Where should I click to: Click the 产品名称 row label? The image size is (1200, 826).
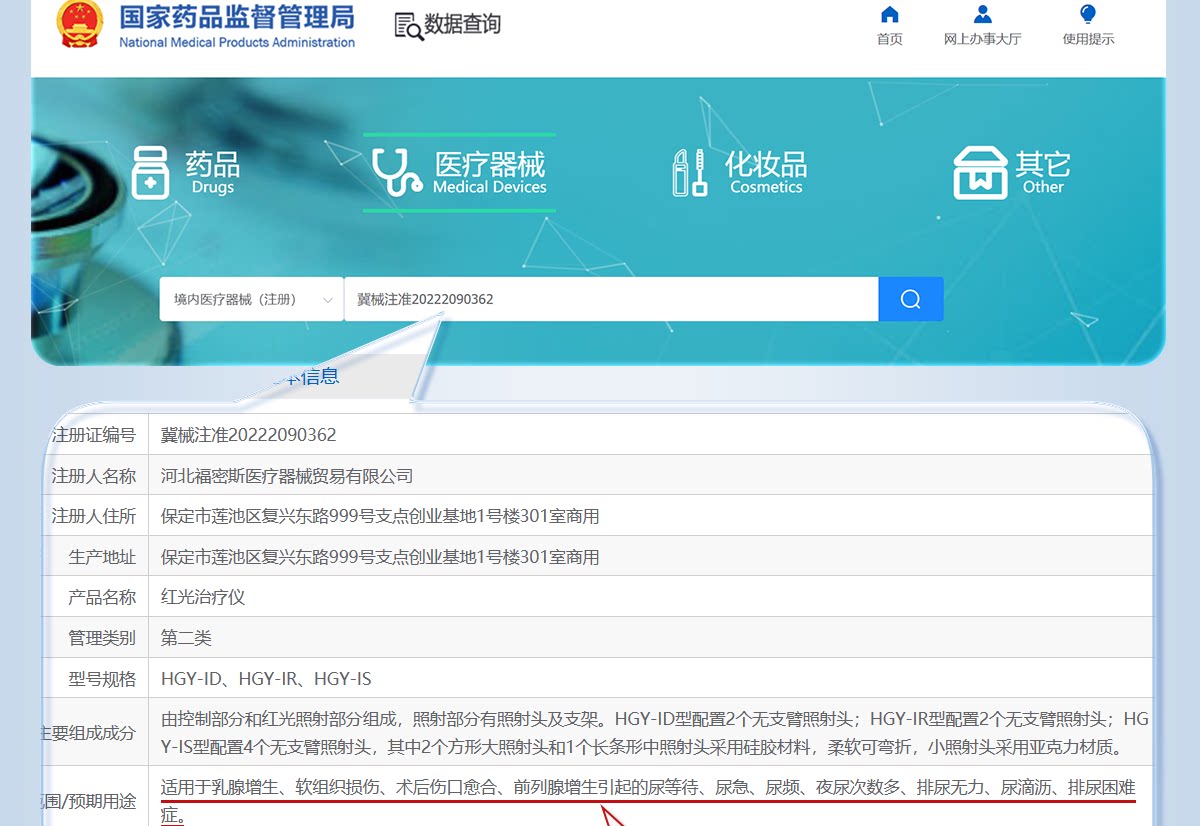(x=102, y=597)
